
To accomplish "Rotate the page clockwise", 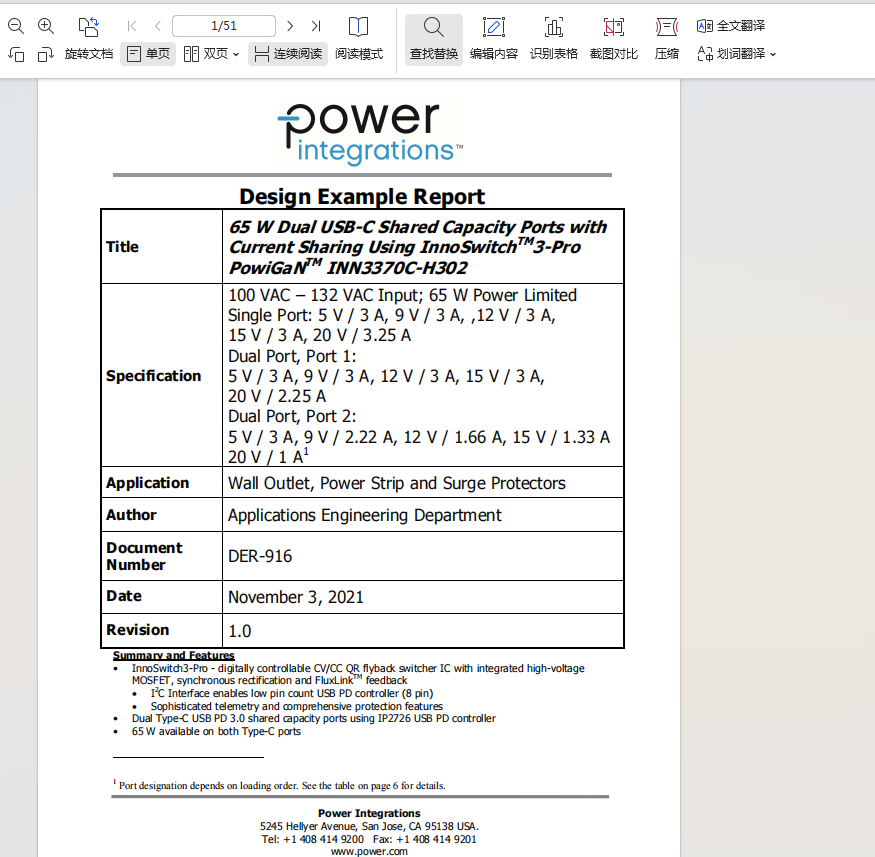I will (x=46, y=54).
